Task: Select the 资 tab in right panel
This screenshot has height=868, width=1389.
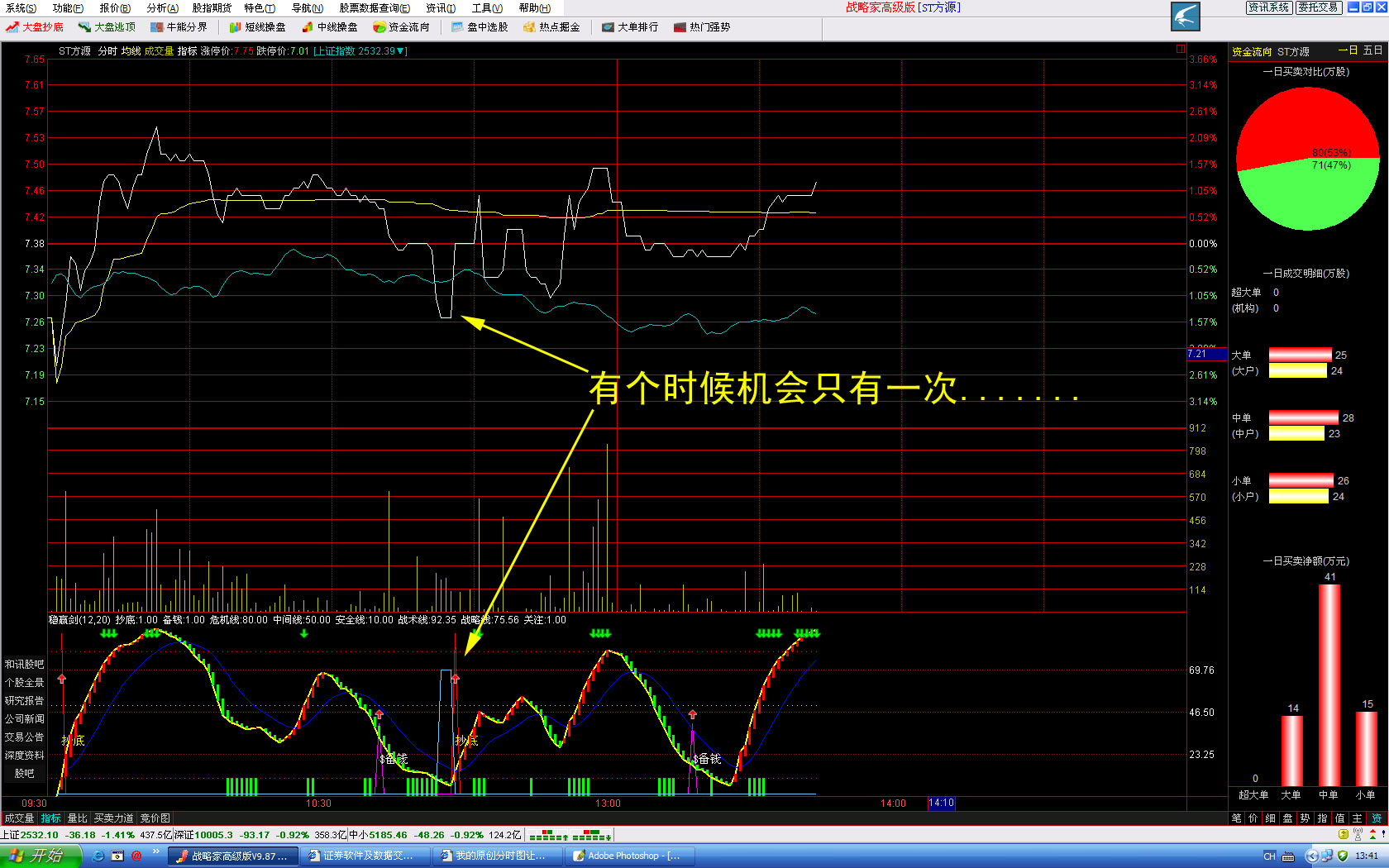Action: coord(1377,818)
